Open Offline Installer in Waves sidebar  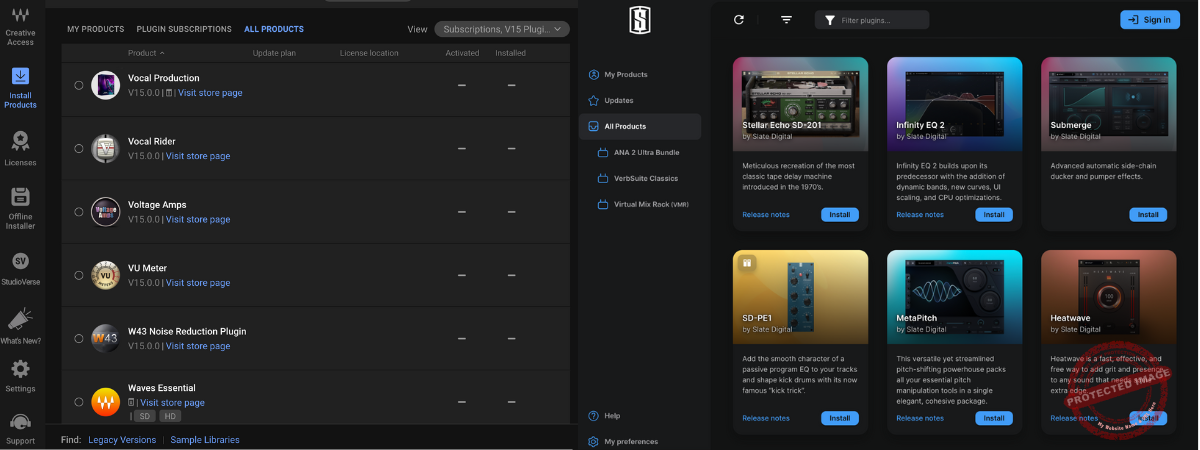[x=20, y=207]
